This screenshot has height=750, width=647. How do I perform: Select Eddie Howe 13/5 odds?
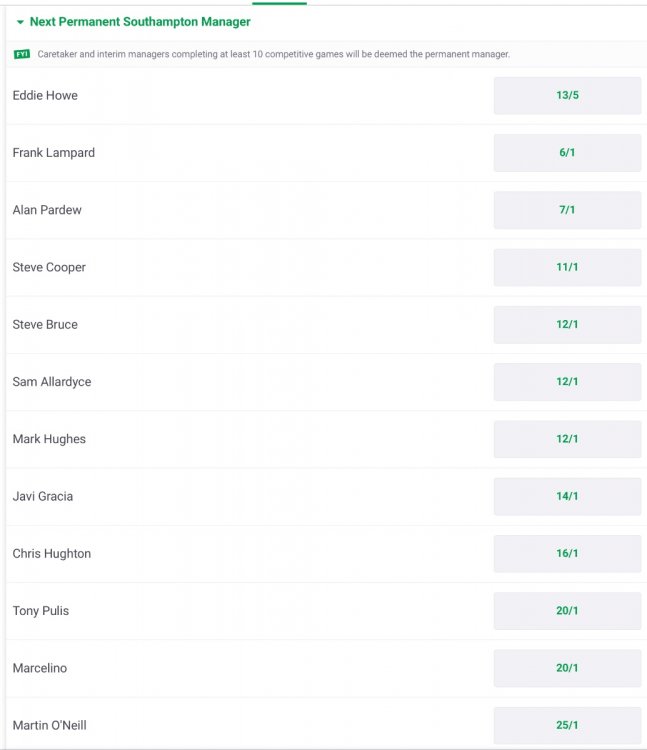coord(567,96)
